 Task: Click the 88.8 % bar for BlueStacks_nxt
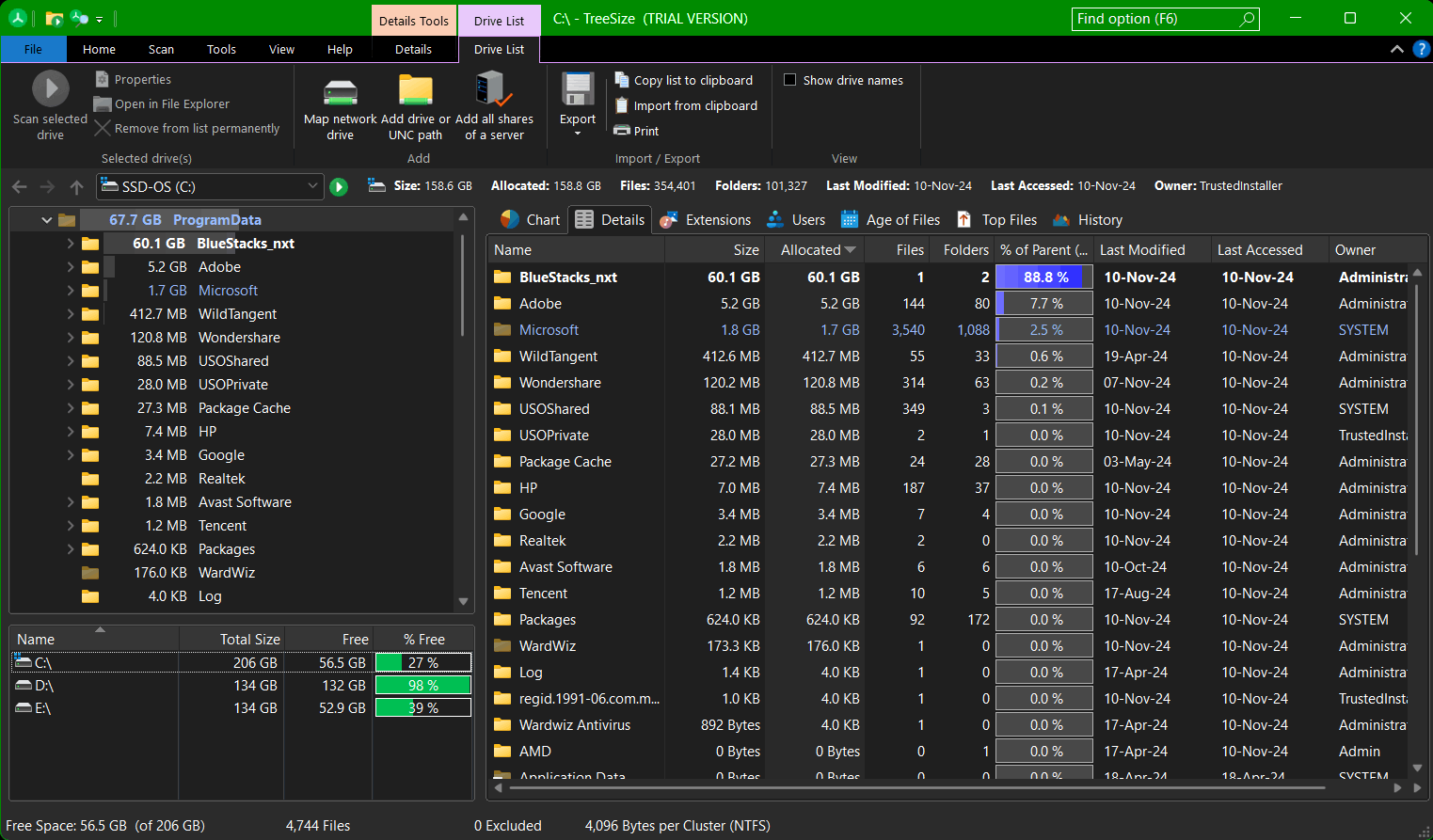[1044, 277]
